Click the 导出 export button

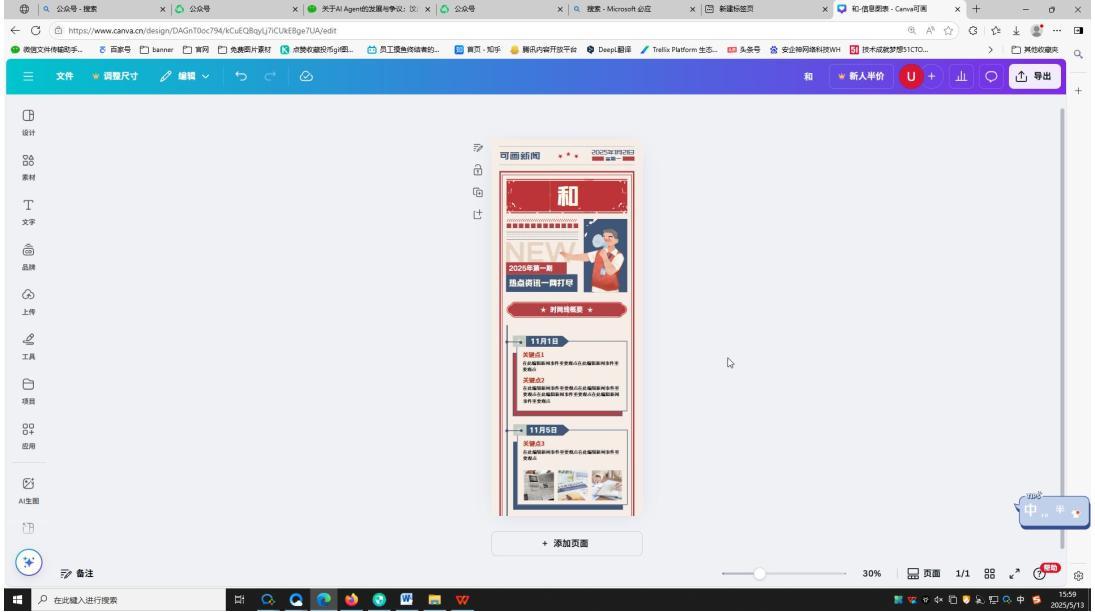[x=1034, y=76]
